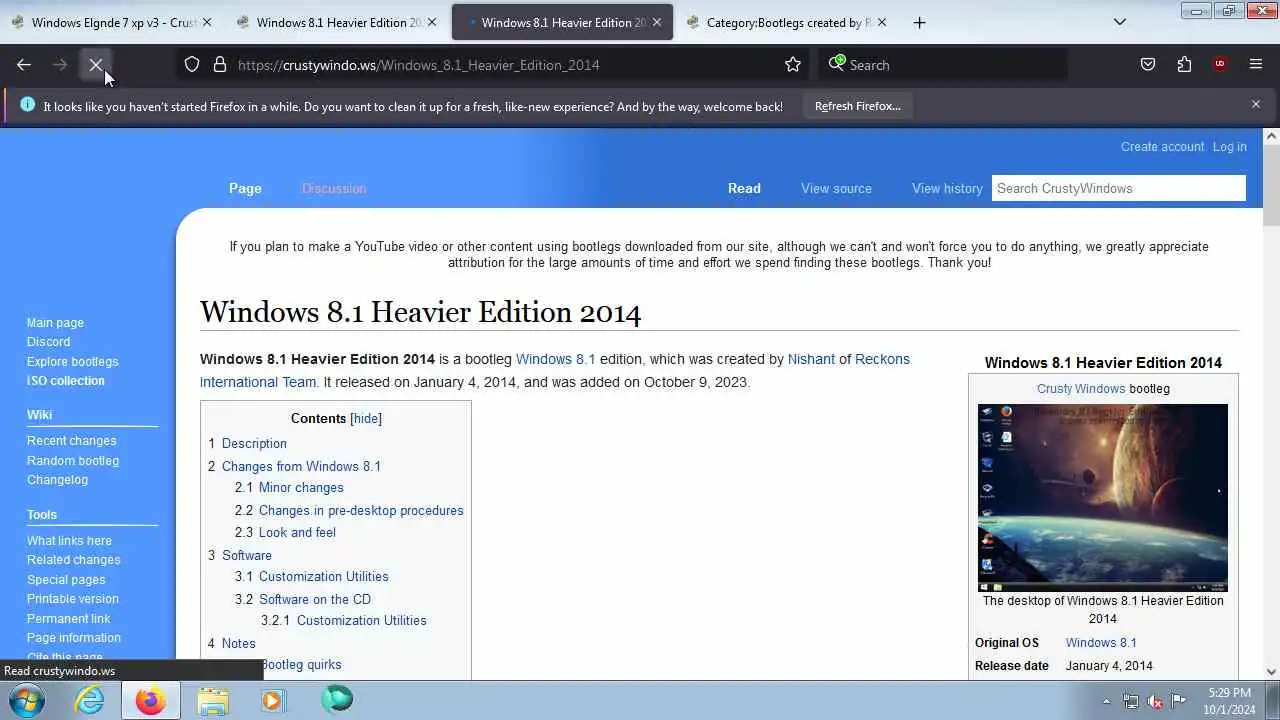This screenshot has width=1280, height=720.
Task: Go to Main page in sidebar
Action: click(x=55, y=323)
